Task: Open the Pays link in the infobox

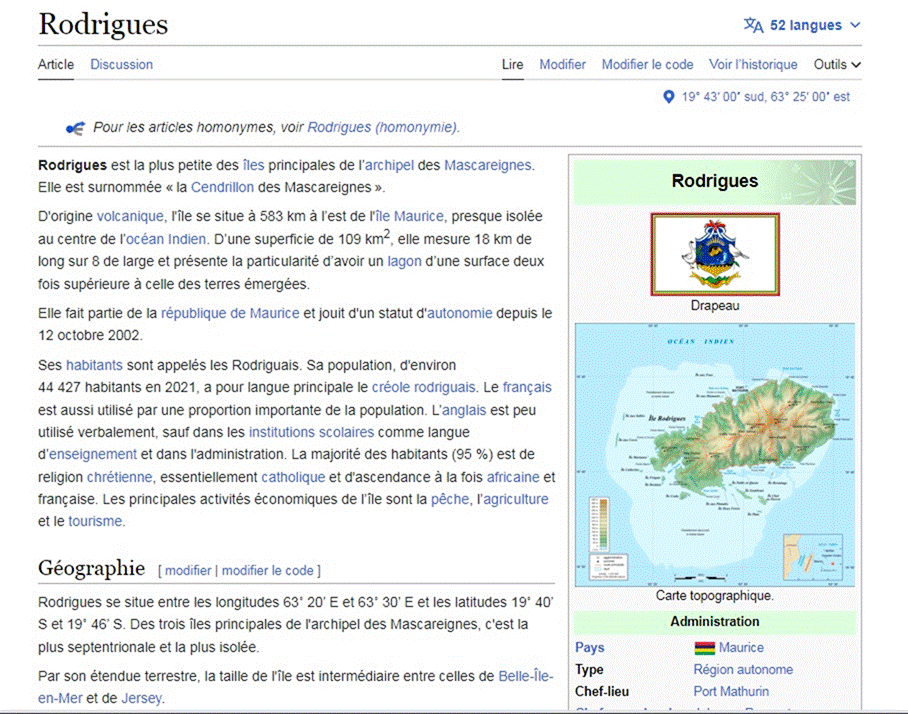Action: click(590, 647)
